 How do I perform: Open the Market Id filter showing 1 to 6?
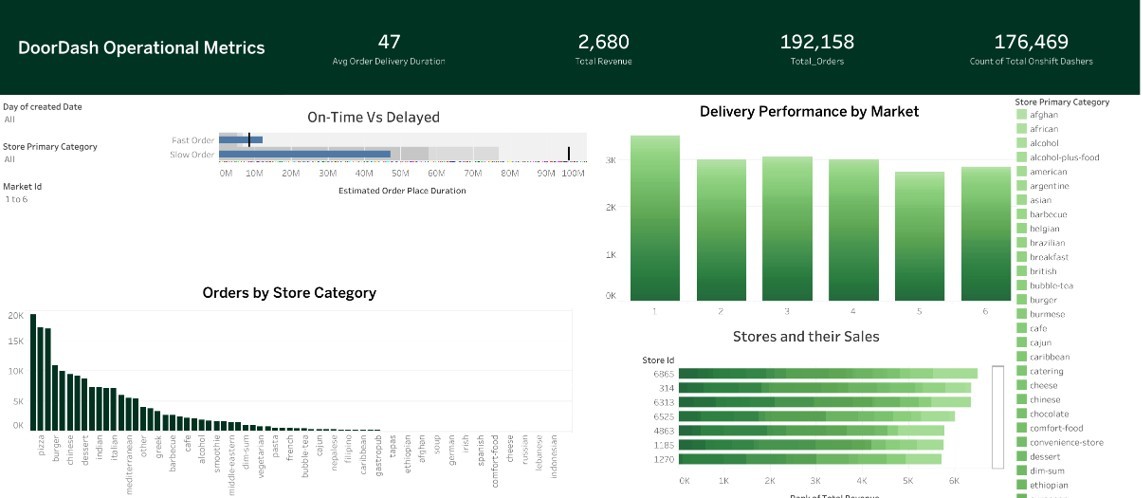(x=16, y=199)
